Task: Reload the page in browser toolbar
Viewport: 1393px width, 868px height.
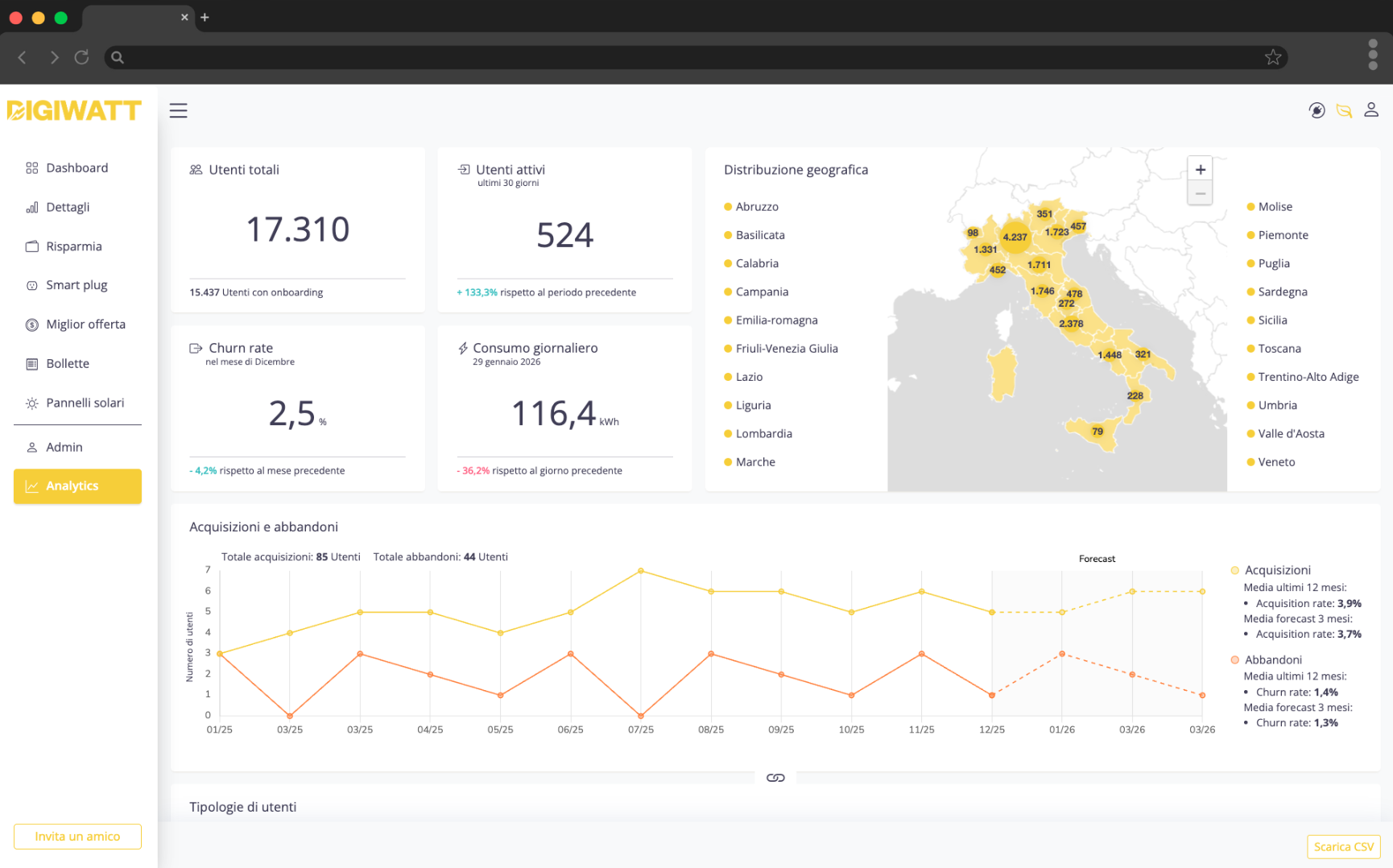Action: tap(81, 57)
